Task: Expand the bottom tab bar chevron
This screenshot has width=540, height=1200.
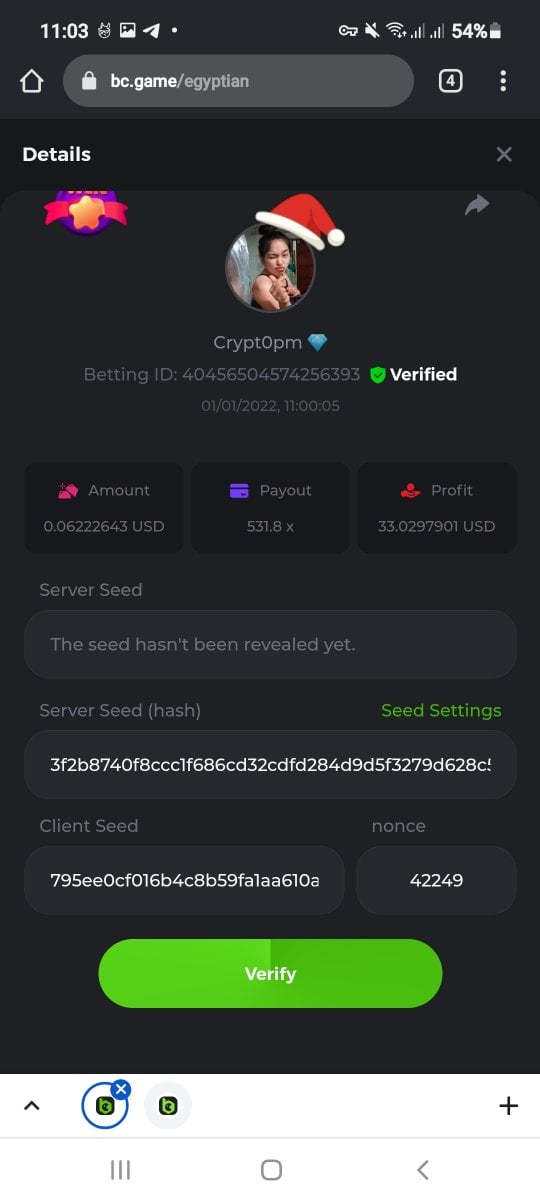Action: [x=31, y=1105]
